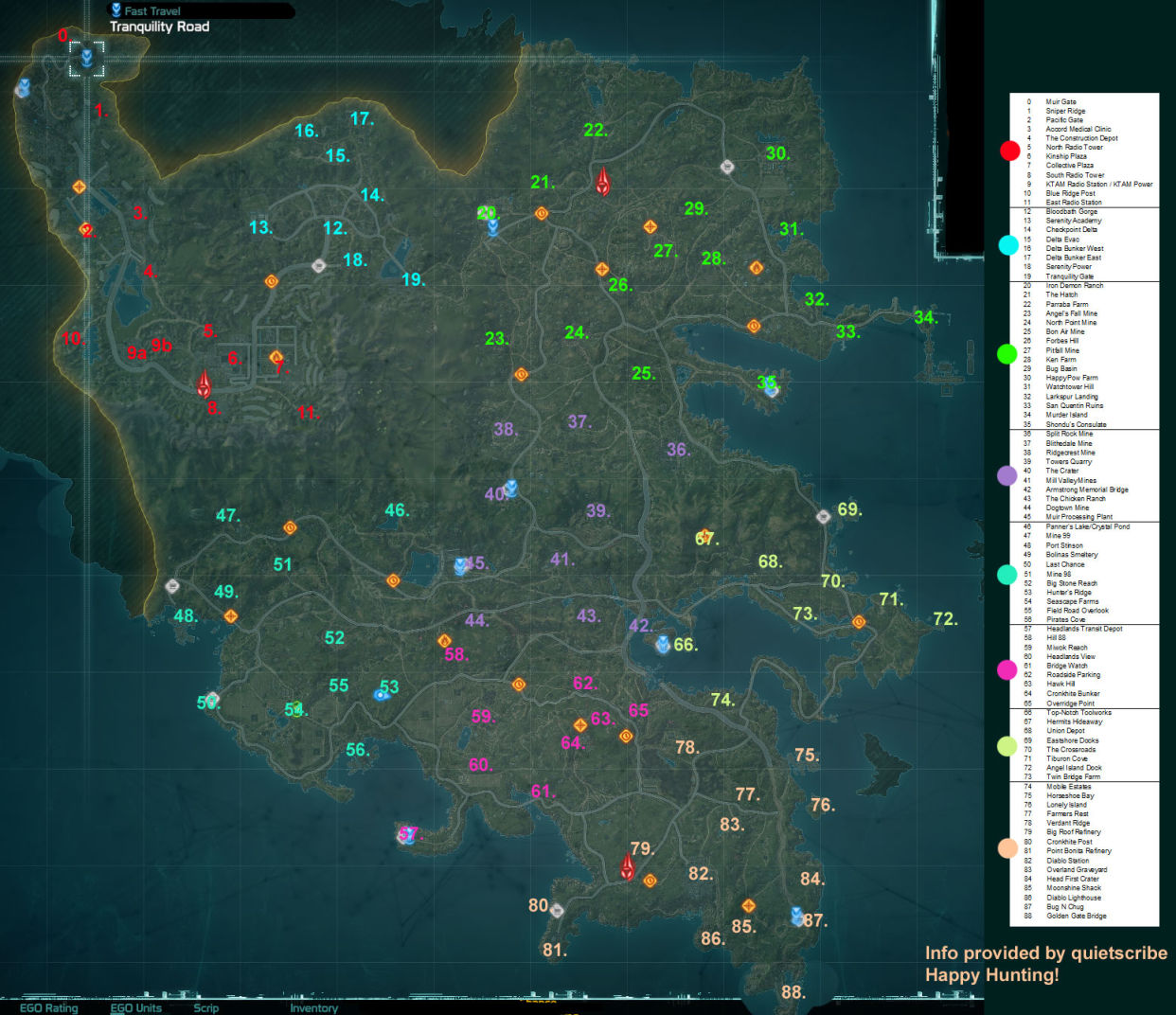Select "Iron Demon Ranch" in the legend
The image size is (1176, 1015).
coord(1074,285)
